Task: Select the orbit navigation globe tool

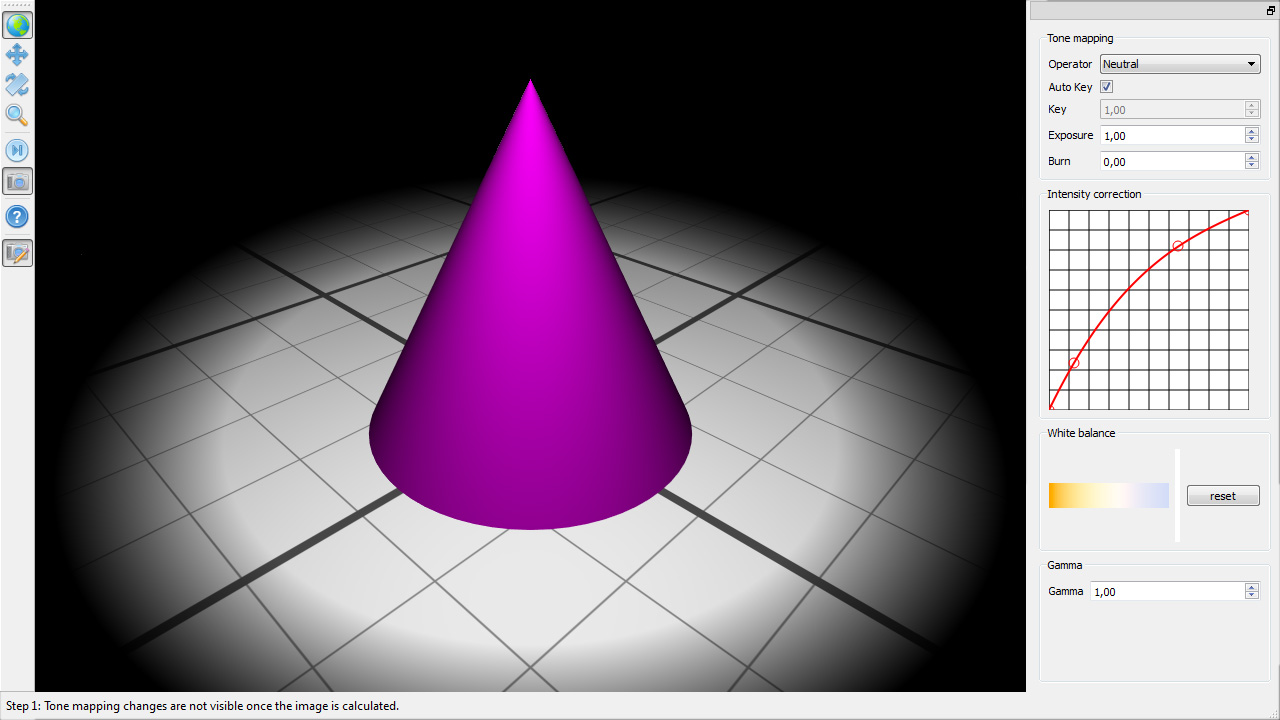Action: [x=18, y=24]
